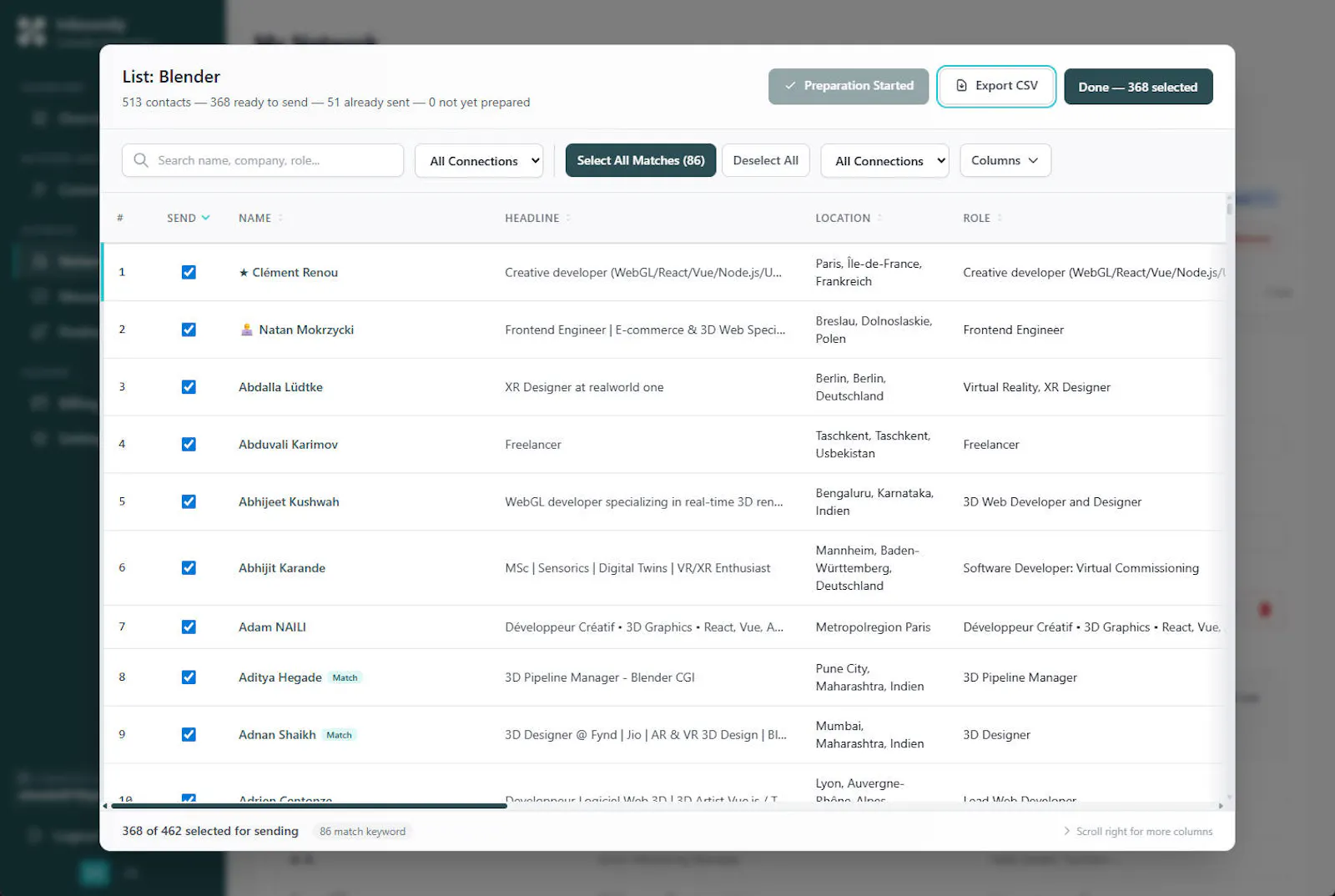Image resolution: width=1335 pixels, height=896 pixels.
Task: Click the name Abhijeet Kushwah
Action: [x=289, y=502]
